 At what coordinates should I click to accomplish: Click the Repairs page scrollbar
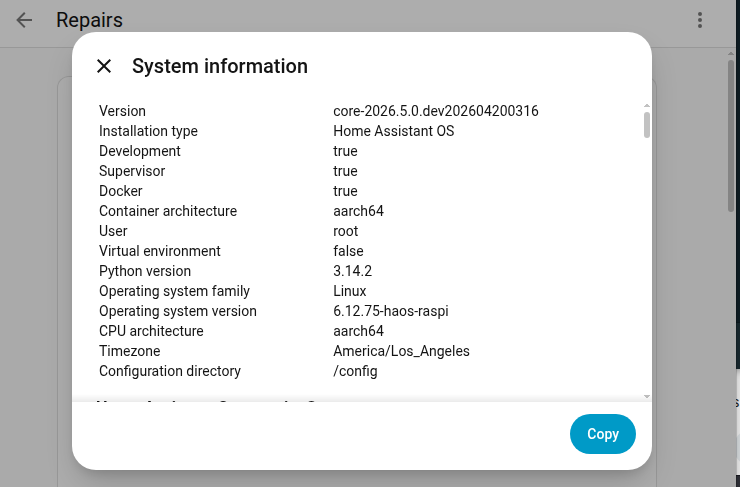tap(731, 136)
